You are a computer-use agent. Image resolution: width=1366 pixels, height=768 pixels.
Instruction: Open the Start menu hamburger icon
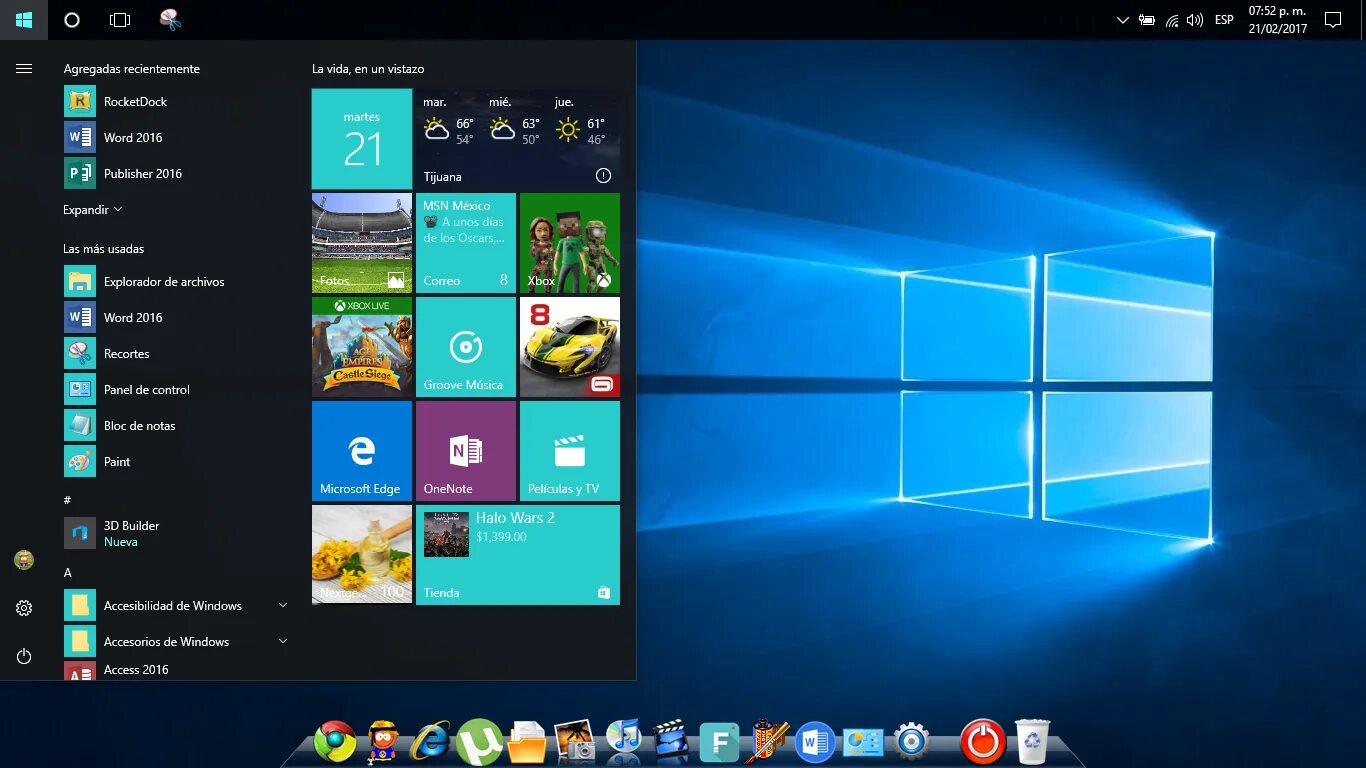coord(24,69)
